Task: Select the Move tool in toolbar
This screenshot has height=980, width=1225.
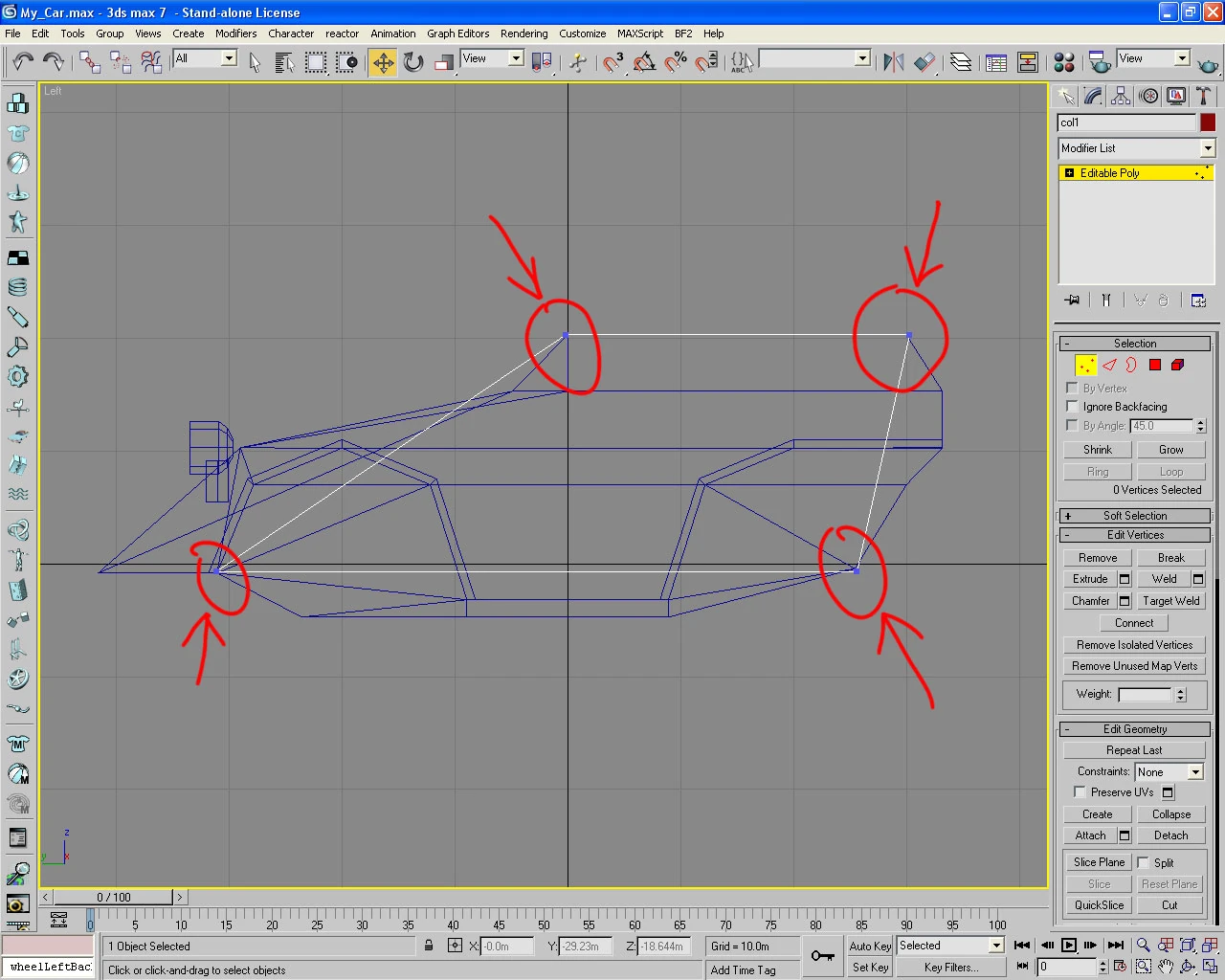Action: 383,62
